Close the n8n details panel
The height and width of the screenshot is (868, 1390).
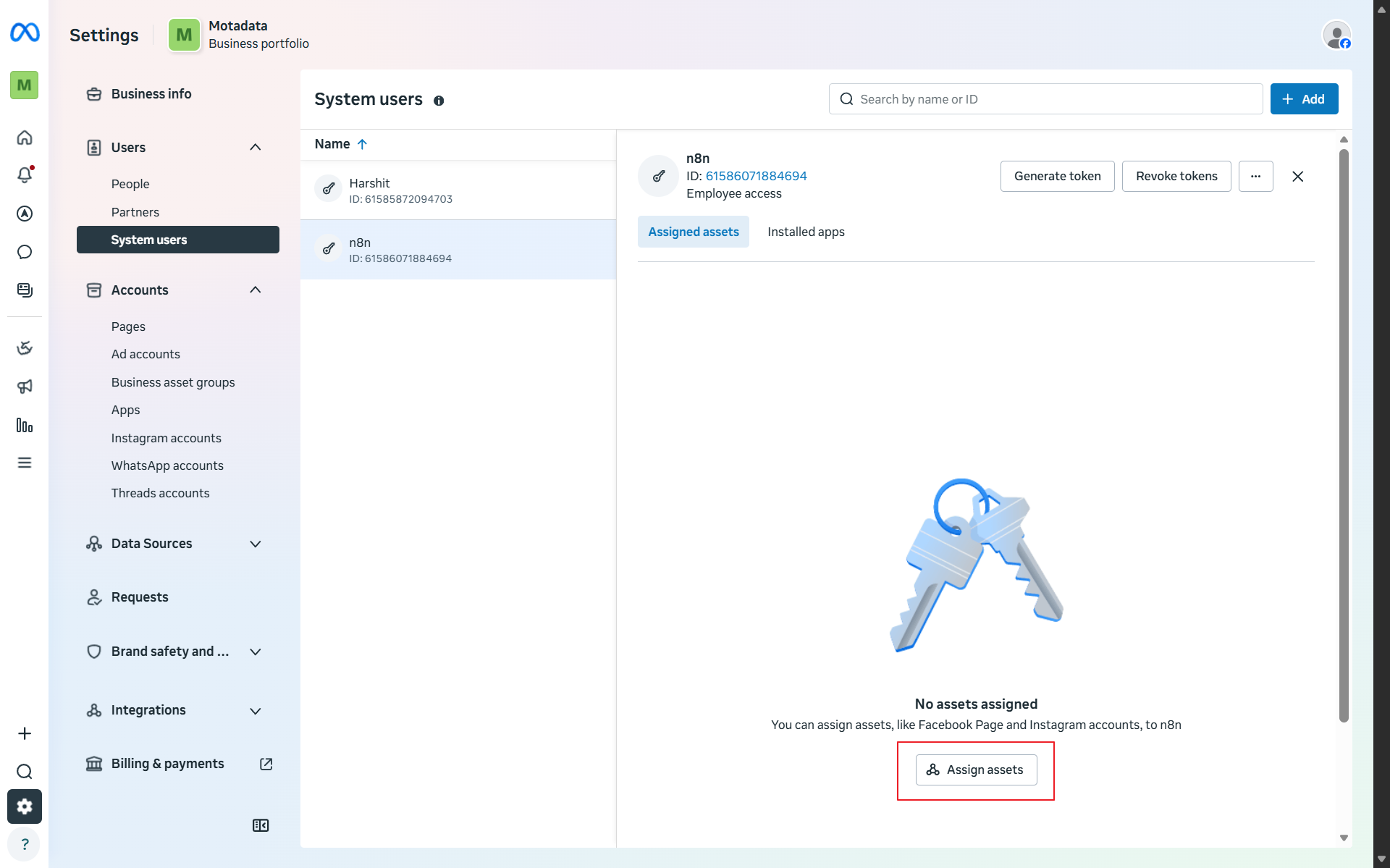[1298, 177]
